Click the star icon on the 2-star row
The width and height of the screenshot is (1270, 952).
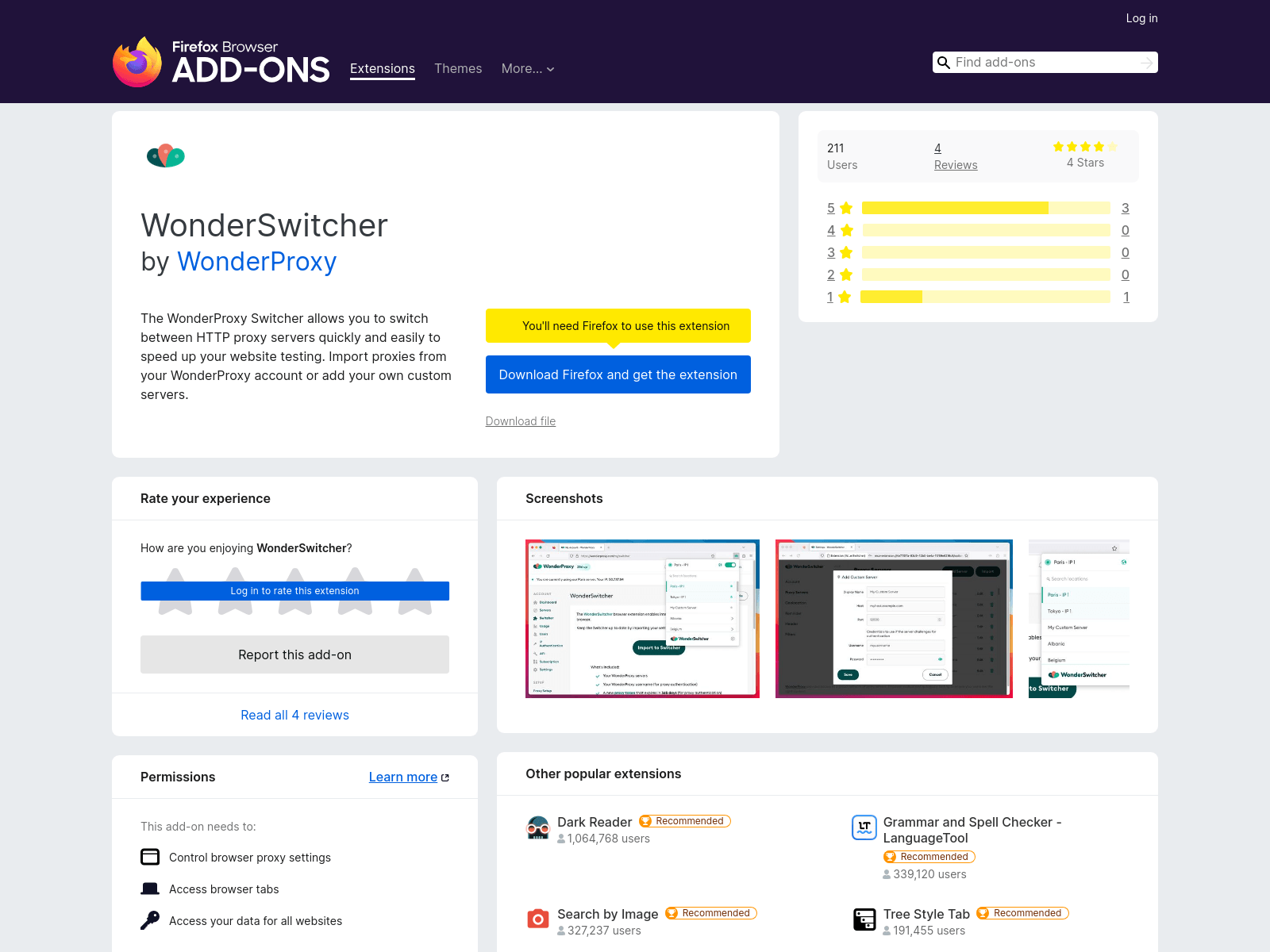[x=846, y=274]
